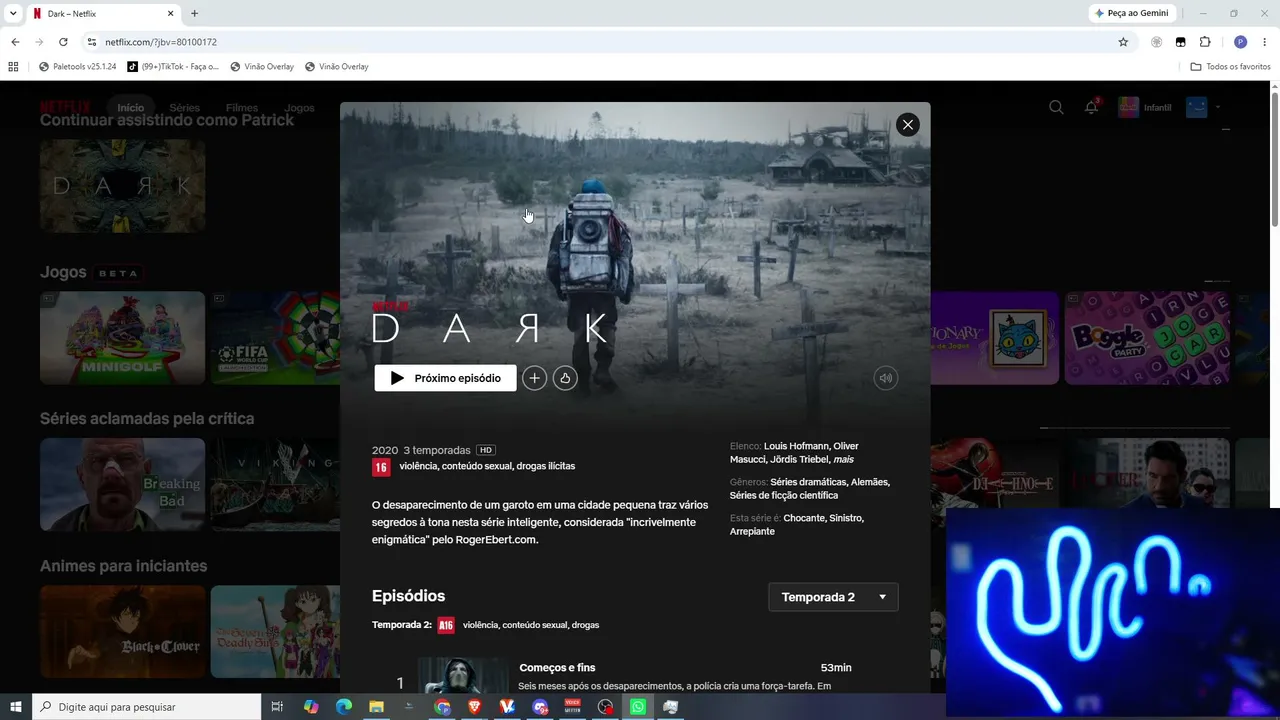Select the Começos e fins episode thumbnail
Viewport: 1280px width, 720px height.
click(463, 676)
